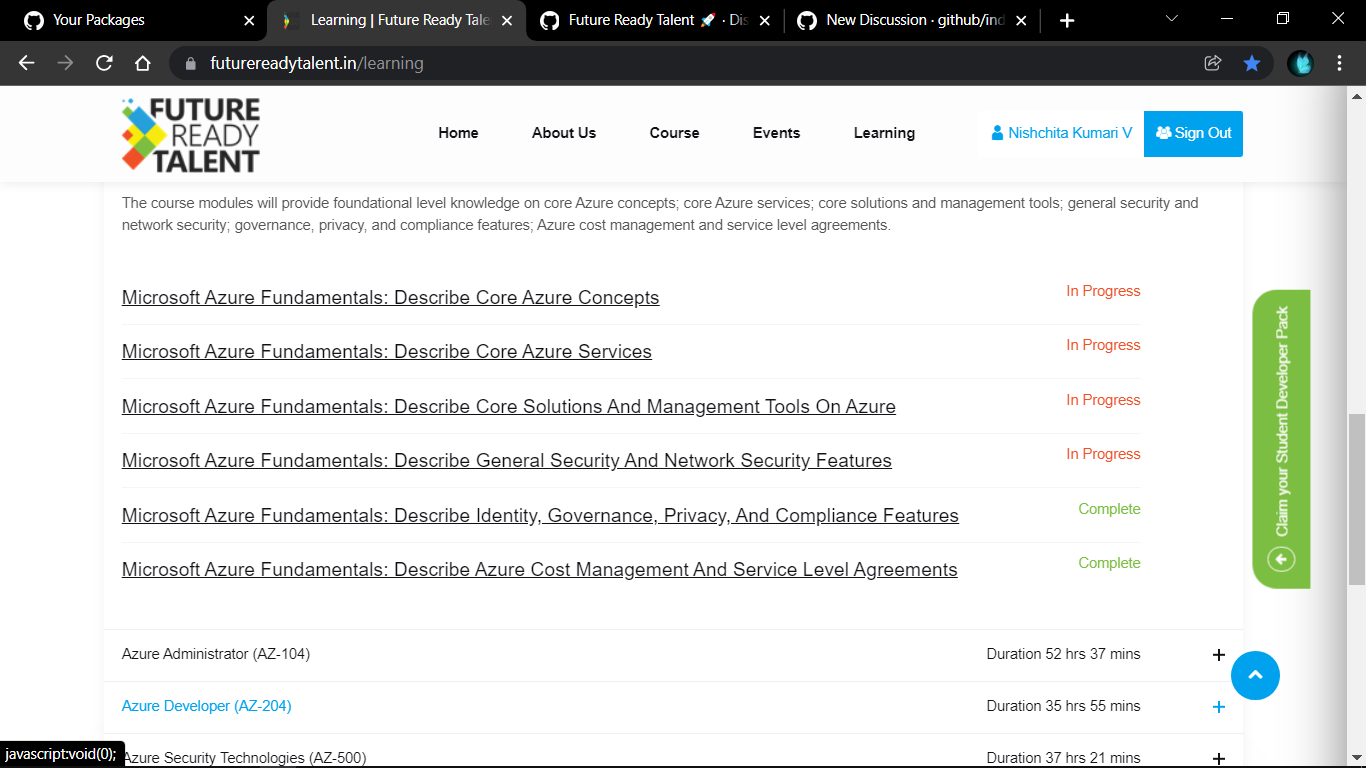
Task: Open the browser profile avatar
Action: point(1300,63)
